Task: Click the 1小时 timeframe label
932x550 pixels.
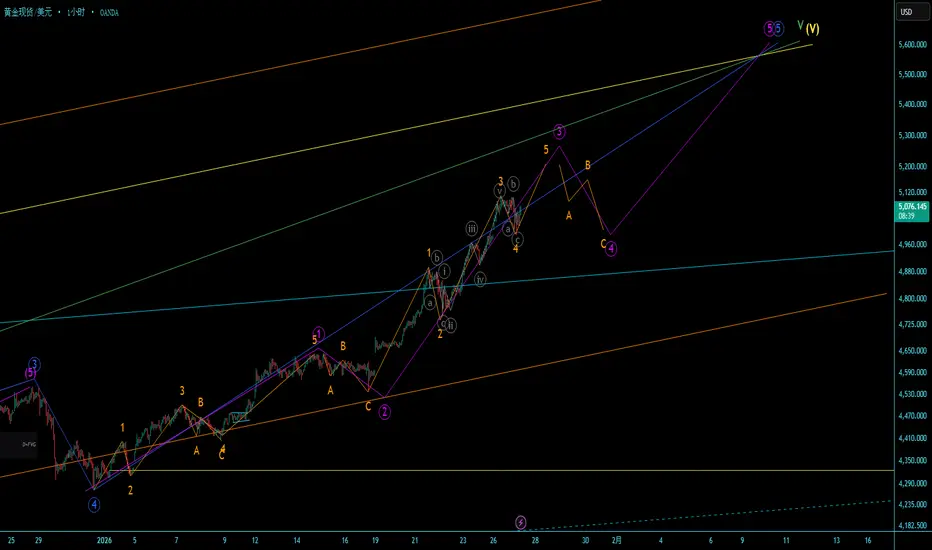Action: coord(76,12)
